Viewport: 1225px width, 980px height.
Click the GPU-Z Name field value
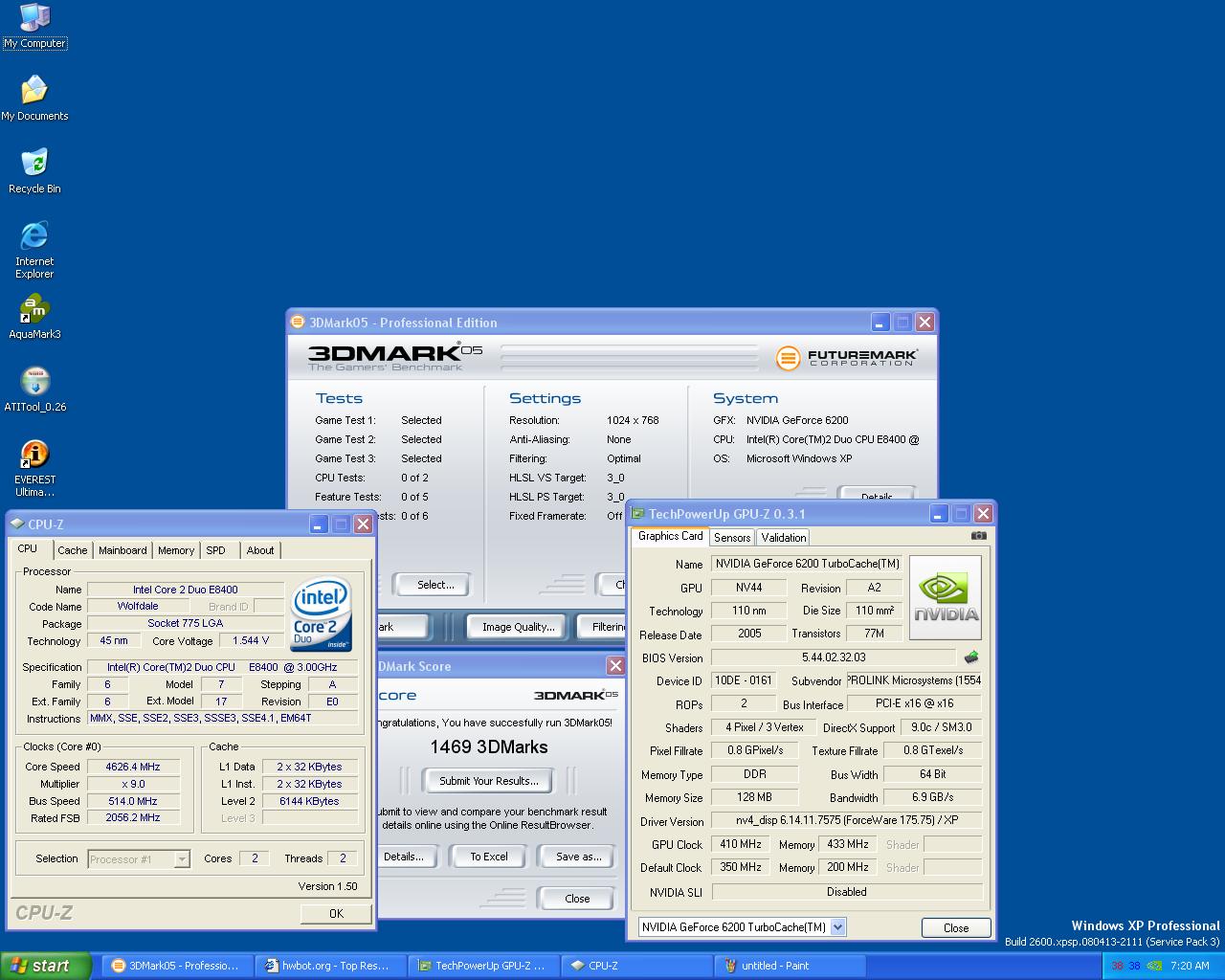click(807, 564)
